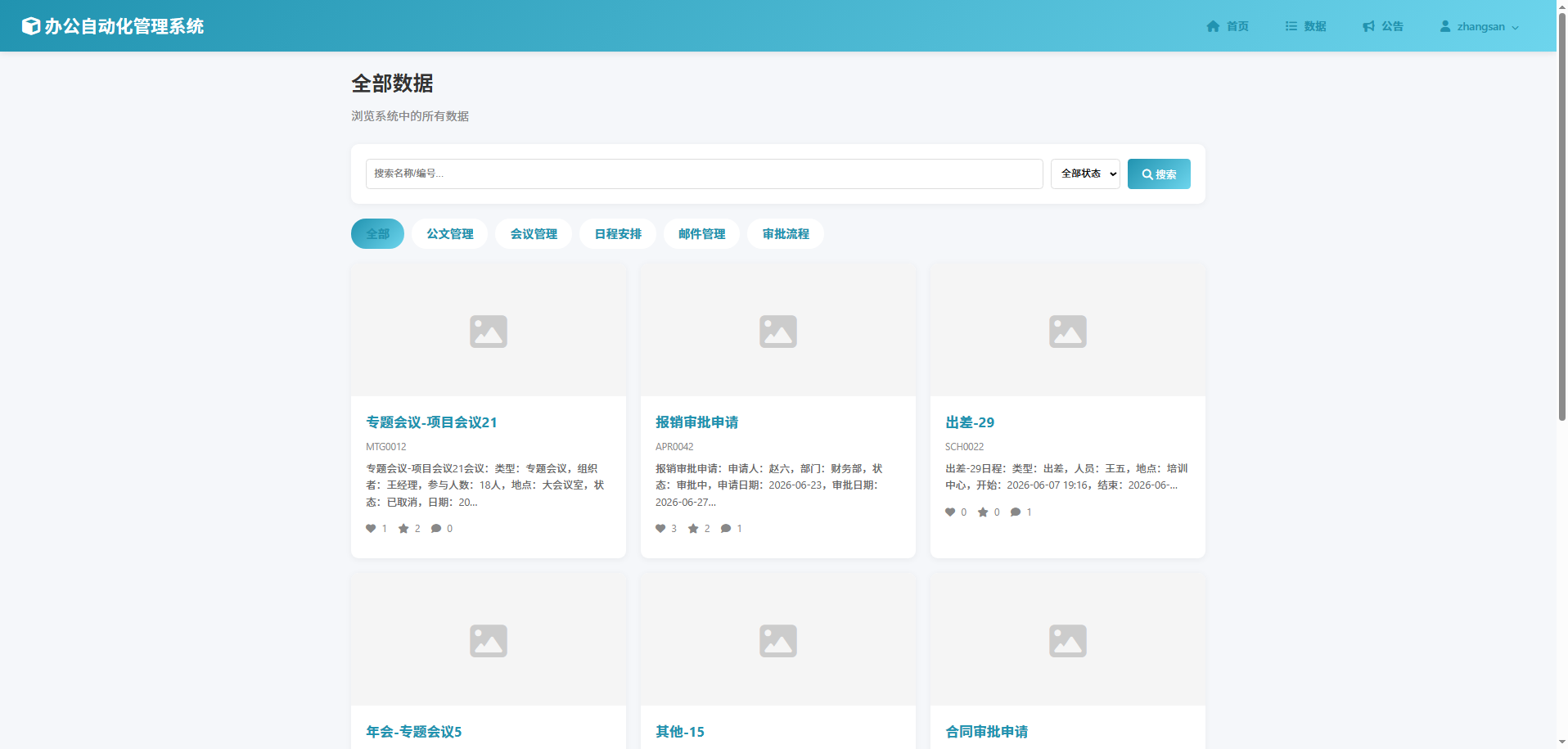Switch to the 公文管理 tab
The width and height of the screenshot is (1568, 749).
click(450, 233)
